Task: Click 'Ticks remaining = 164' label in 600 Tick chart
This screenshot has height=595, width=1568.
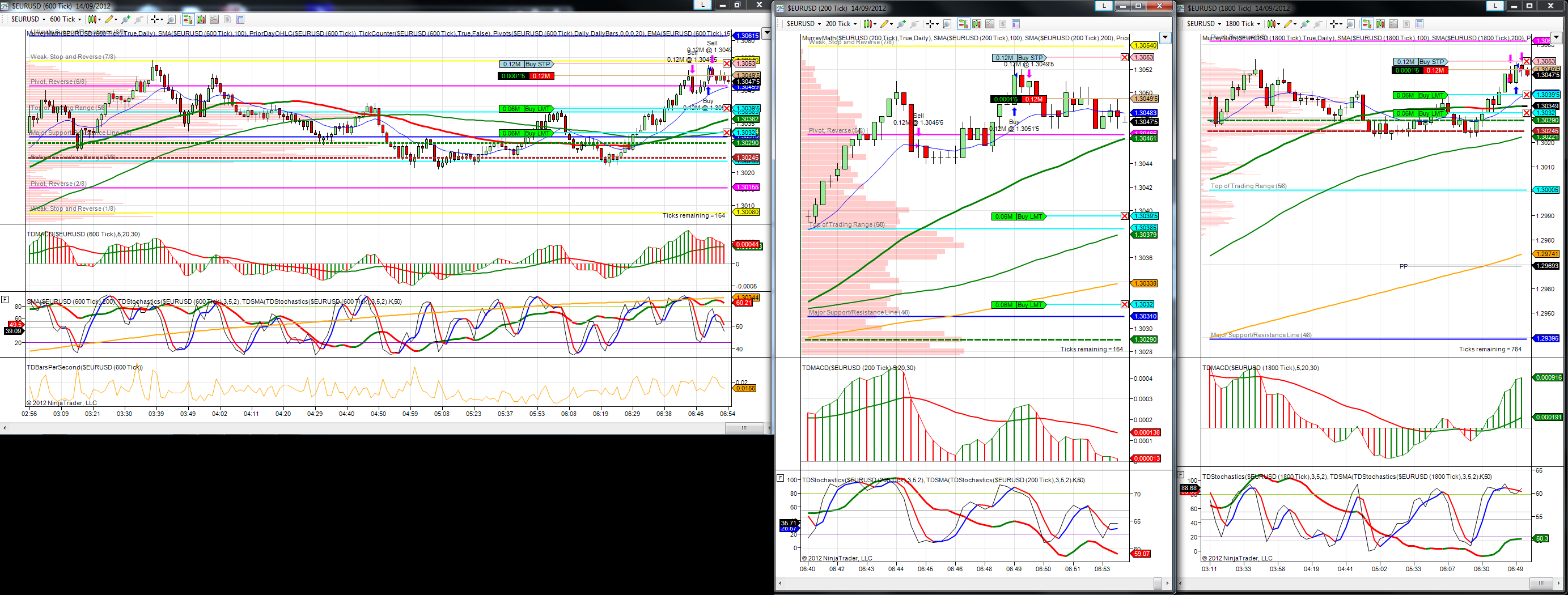Action: coord(693,215)
